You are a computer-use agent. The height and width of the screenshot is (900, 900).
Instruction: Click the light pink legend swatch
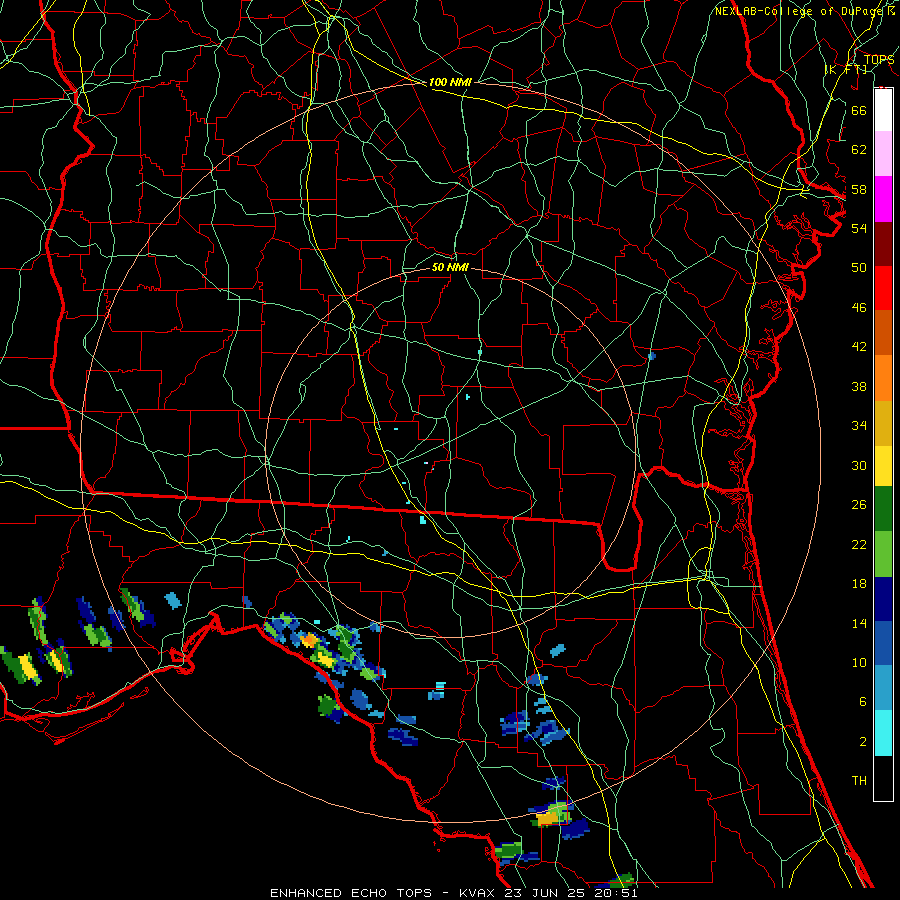[x=883, y=153]
